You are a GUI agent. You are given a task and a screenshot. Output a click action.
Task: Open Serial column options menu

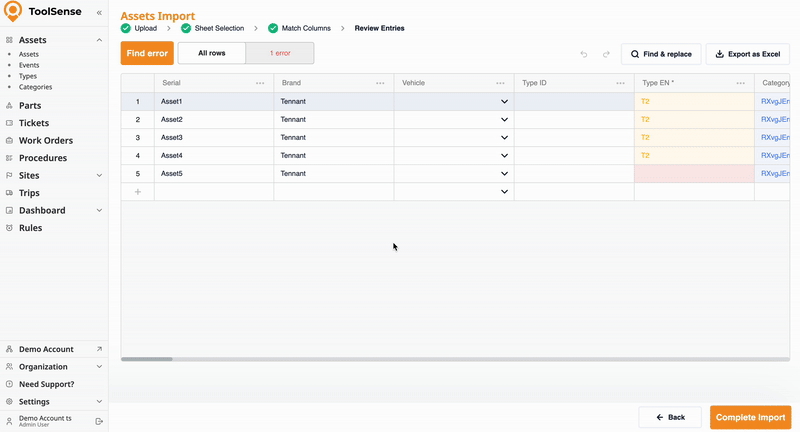260,83
